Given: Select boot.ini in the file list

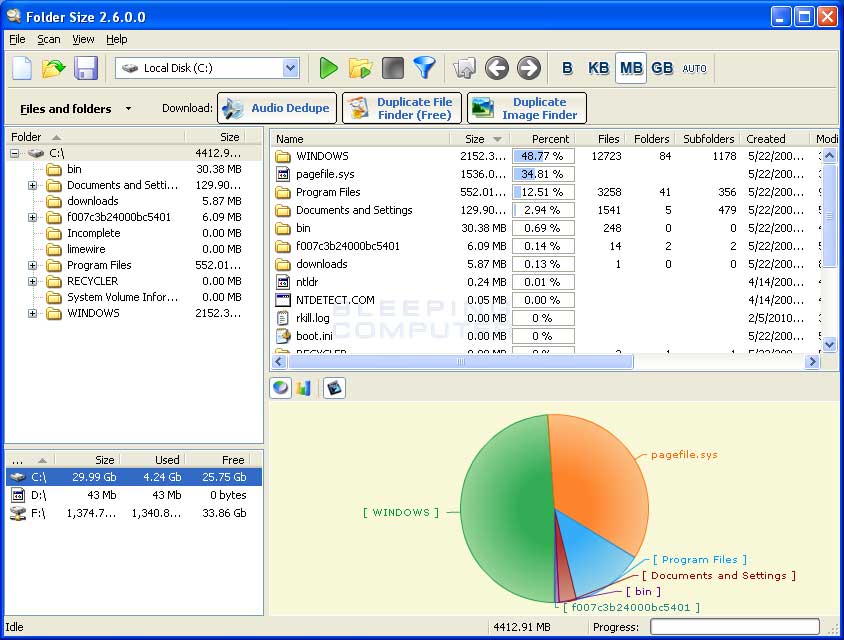Looking at the screenshot, I should coord(314,336).
